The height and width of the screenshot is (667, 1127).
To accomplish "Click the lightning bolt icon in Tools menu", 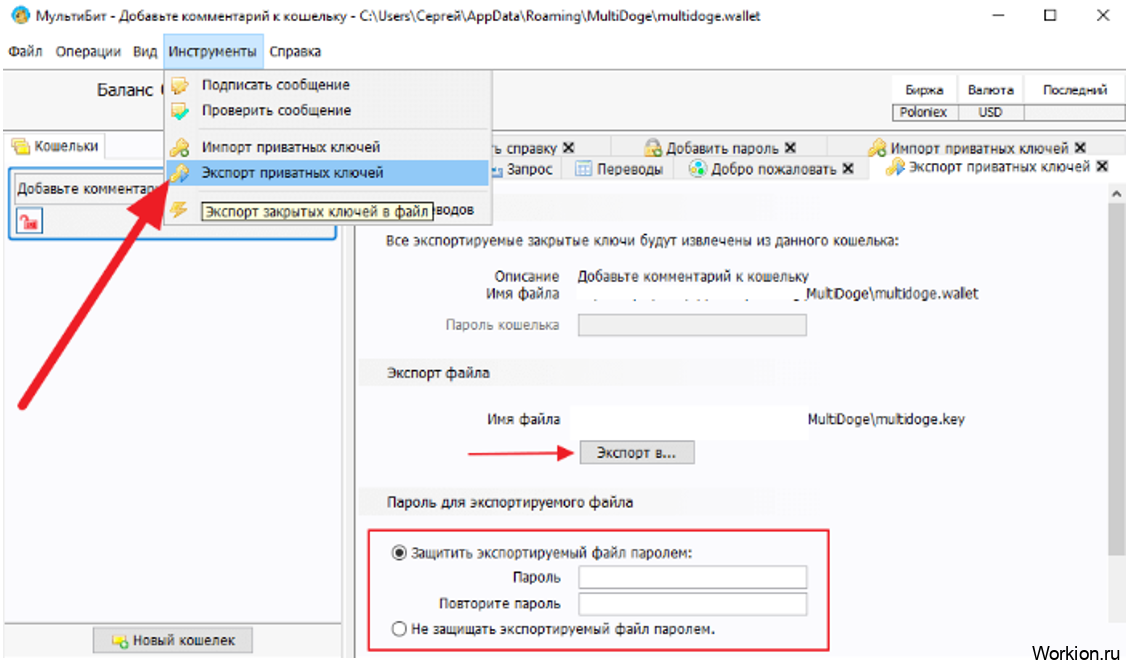I will [x=180, y=210].
